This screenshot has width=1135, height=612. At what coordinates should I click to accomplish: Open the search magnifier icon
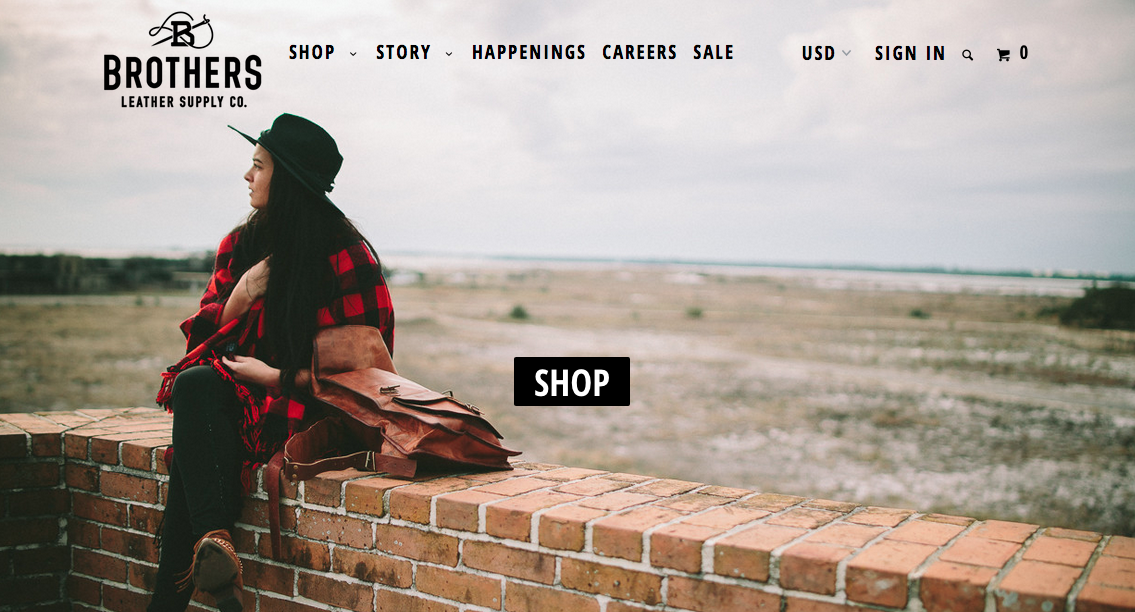click(967, 55)
